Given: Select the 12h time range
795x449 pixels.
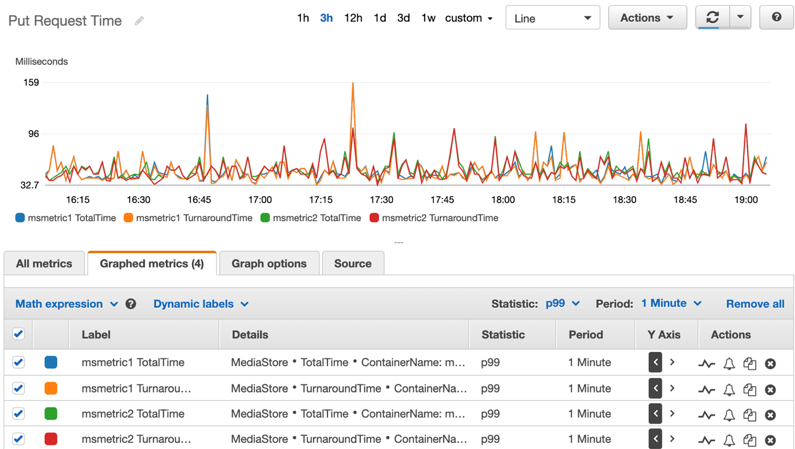Looking at the screenshot, I should (x=353, y=18).
